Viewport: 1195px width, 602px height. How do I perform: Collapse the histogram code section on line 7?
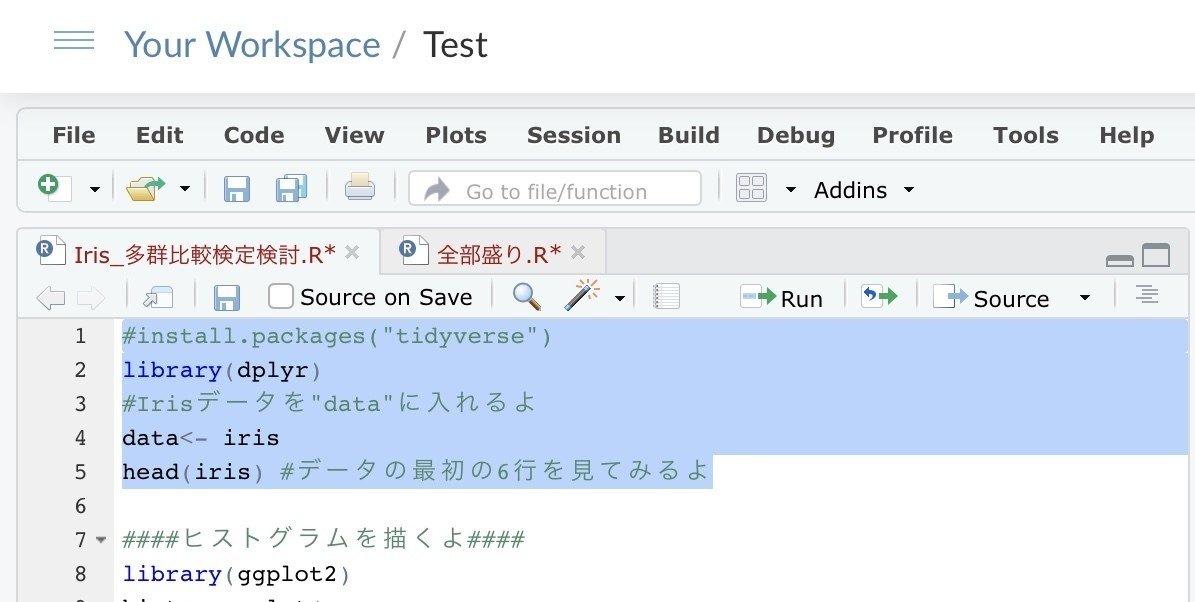[101, 540]
